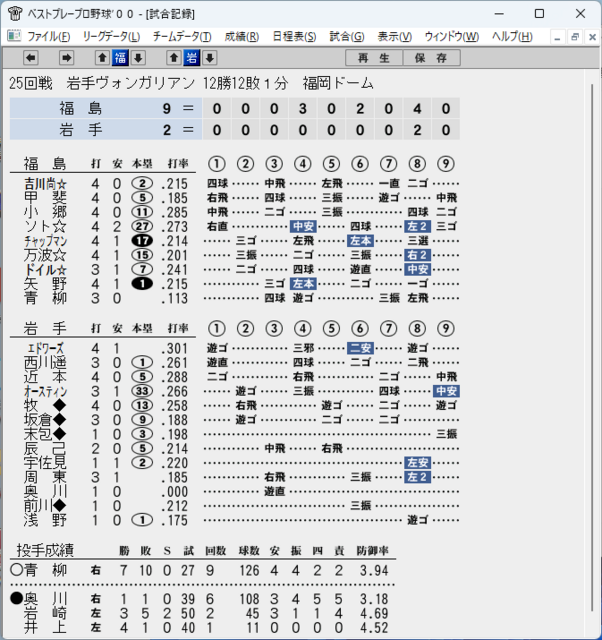Minimize the inner document window
Image resolution: width=602 pixels, height=640 pixels.
pyautogui.click(x=557, y=38)
